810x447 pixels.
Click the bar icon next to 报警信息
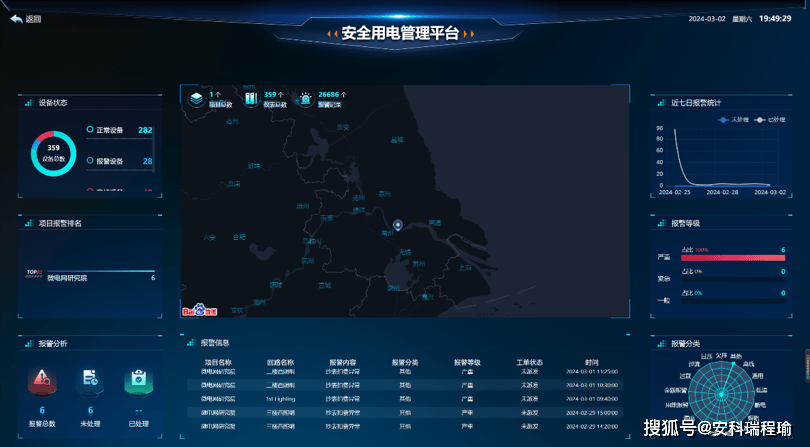coord(191,343)
